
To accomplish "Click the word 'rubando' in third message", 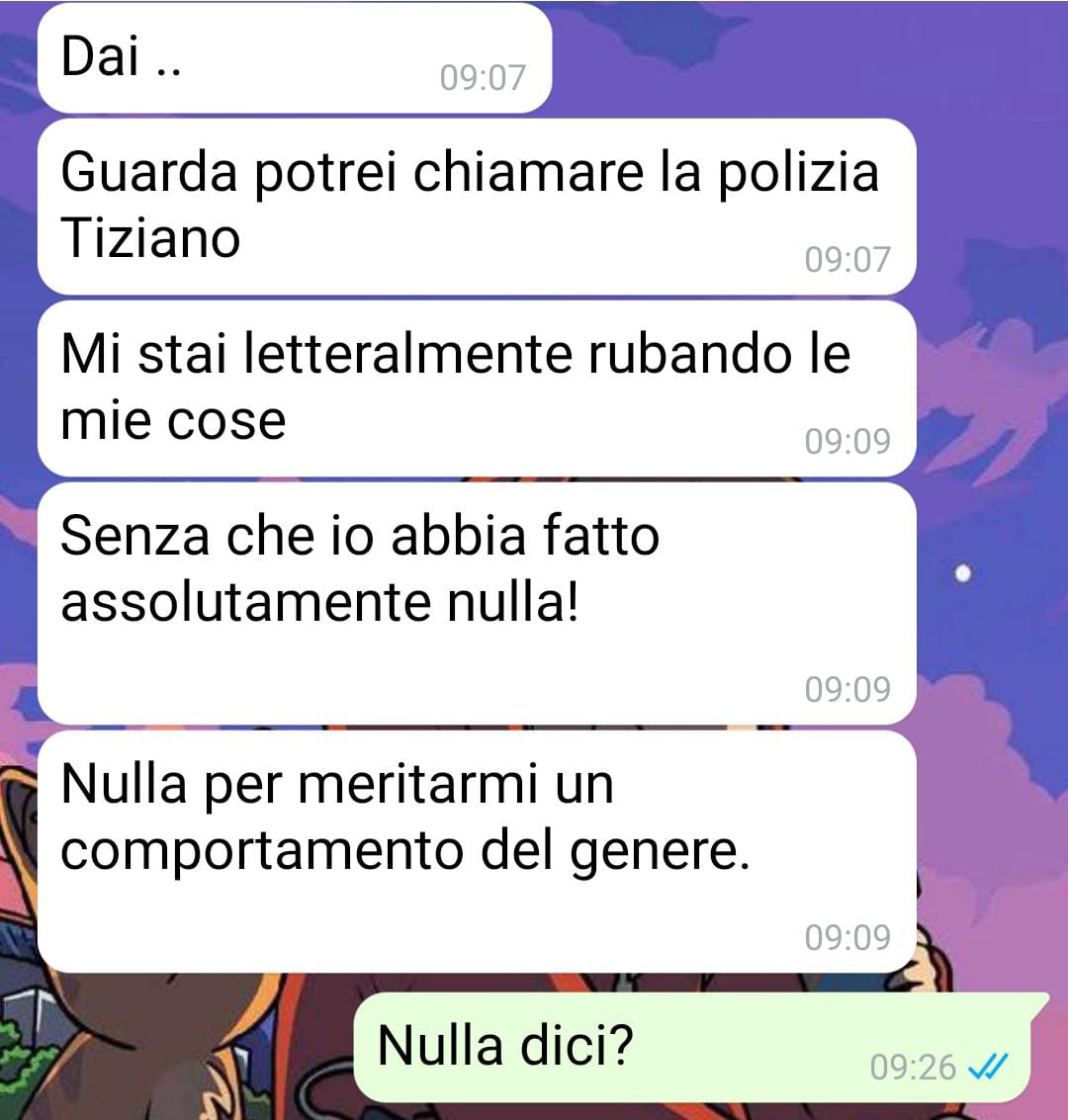I will [689, 354].
